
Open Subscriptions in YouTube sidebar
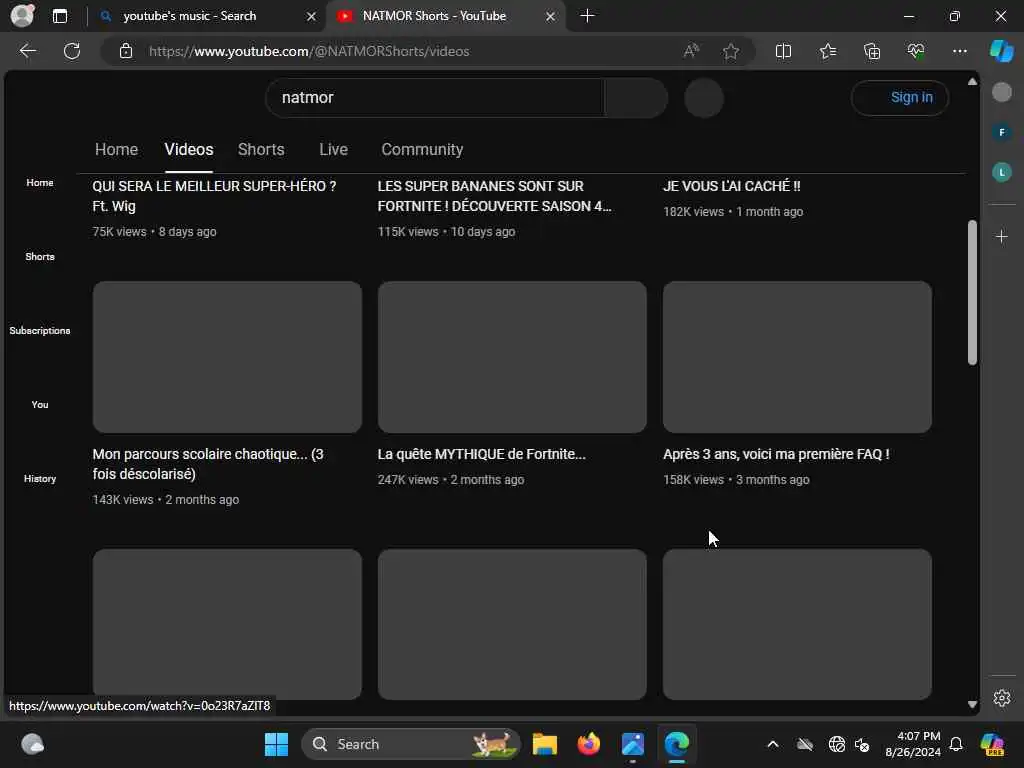coord(40,330)
